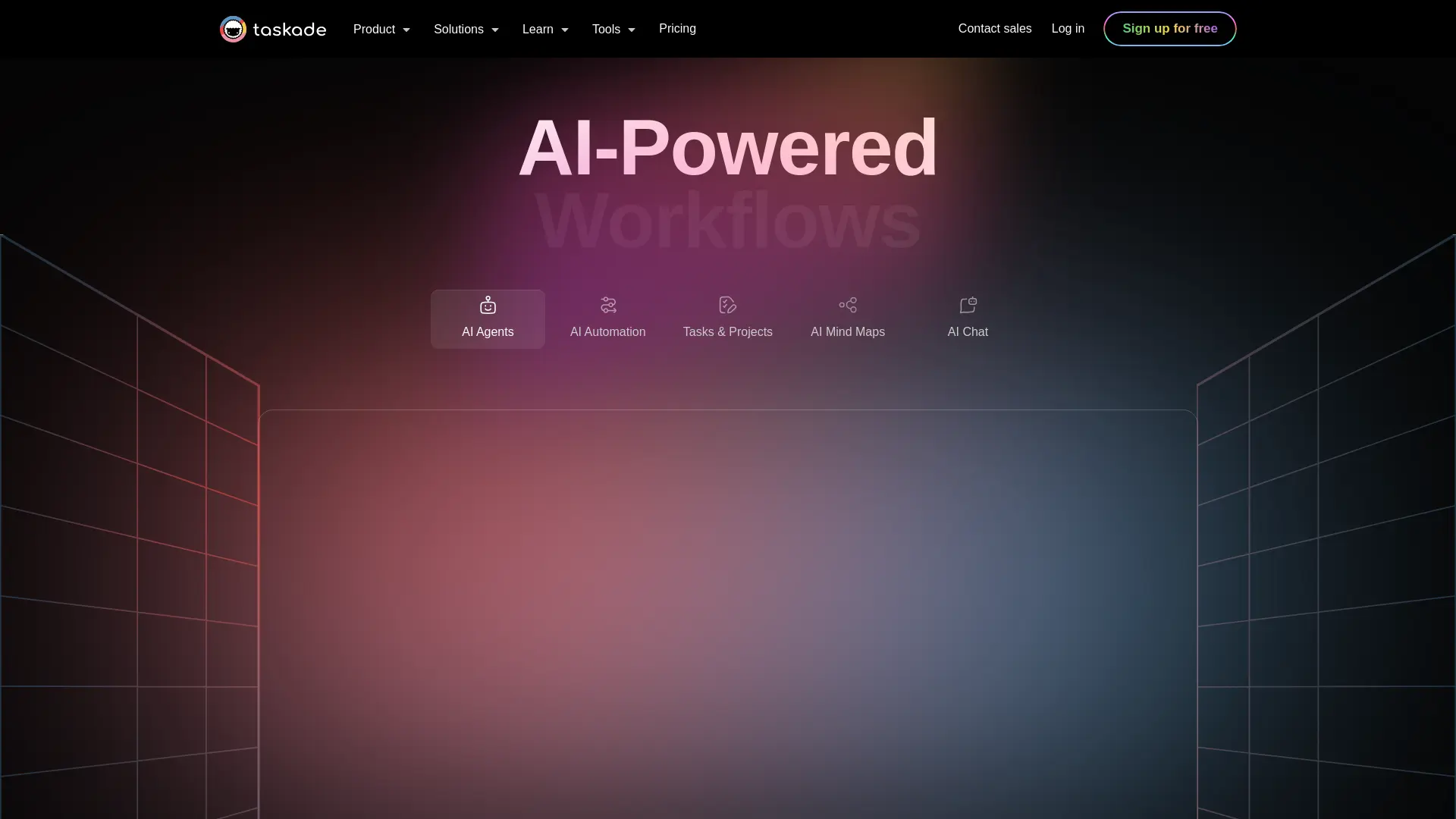Image resolution: width=1456 pixels, height=819 pixels.
Task: Select the AI Agents robot icon
Action: (x=488, y=305)
